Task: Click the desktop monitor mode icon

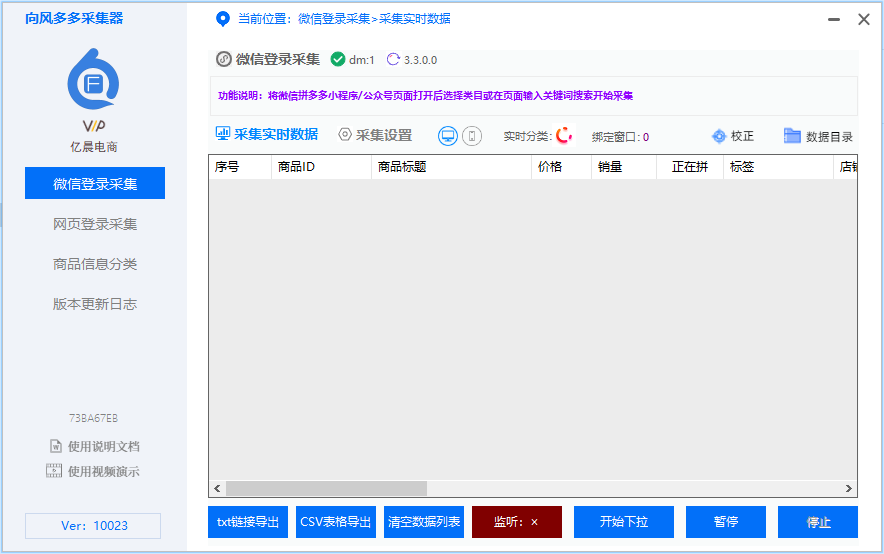Action: click(448, 136)
